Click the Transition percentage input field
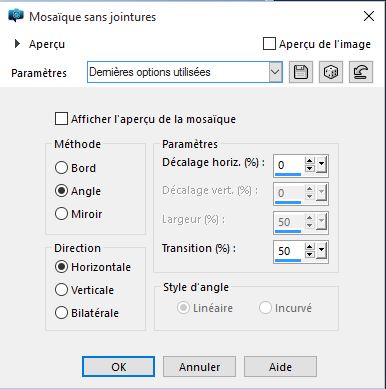 click(289, 251)
